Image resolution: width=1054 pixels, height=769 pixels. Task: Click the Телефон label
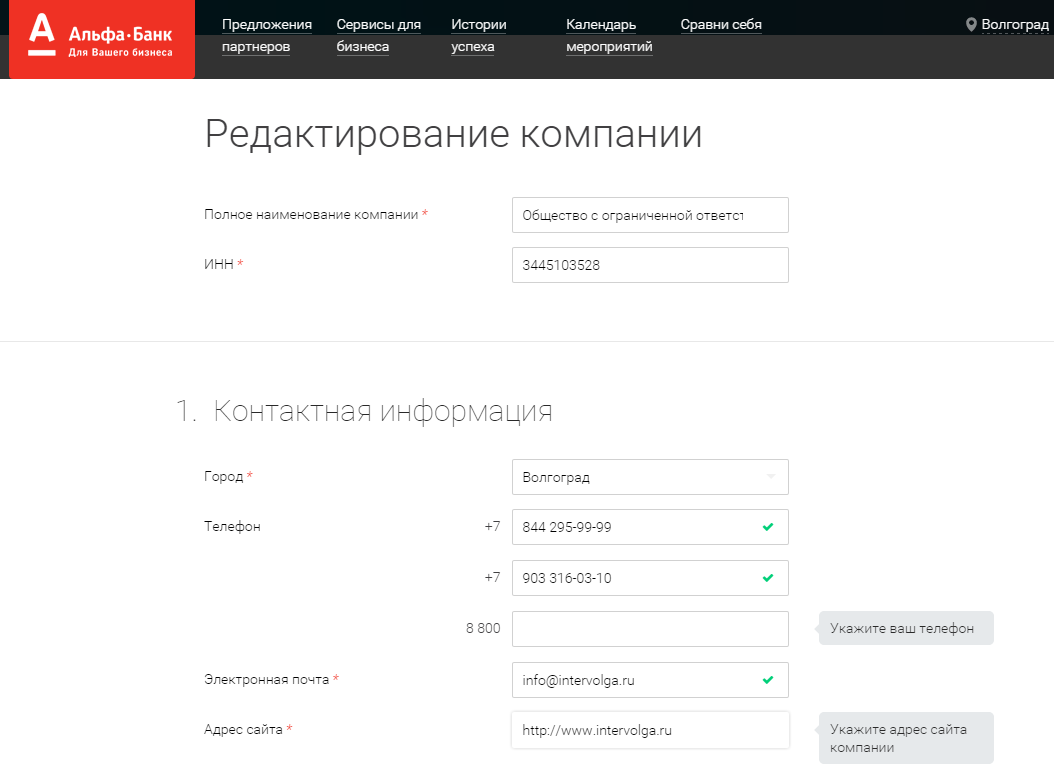232,526
